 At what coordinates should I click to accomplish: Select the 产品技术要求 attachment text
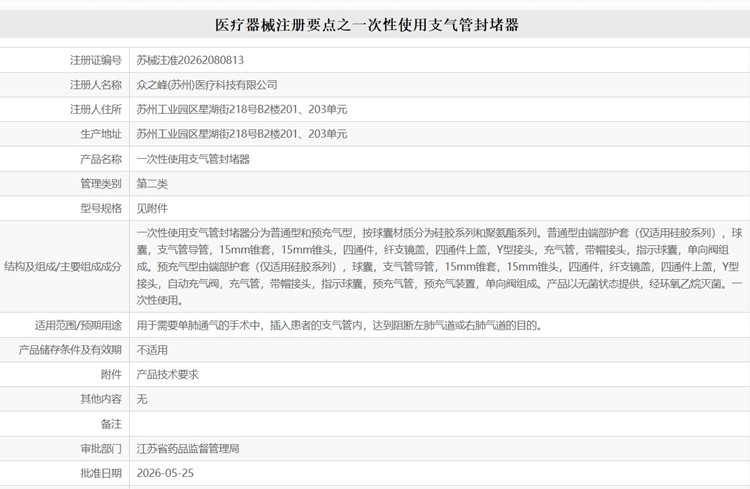(x=167, y=374)
